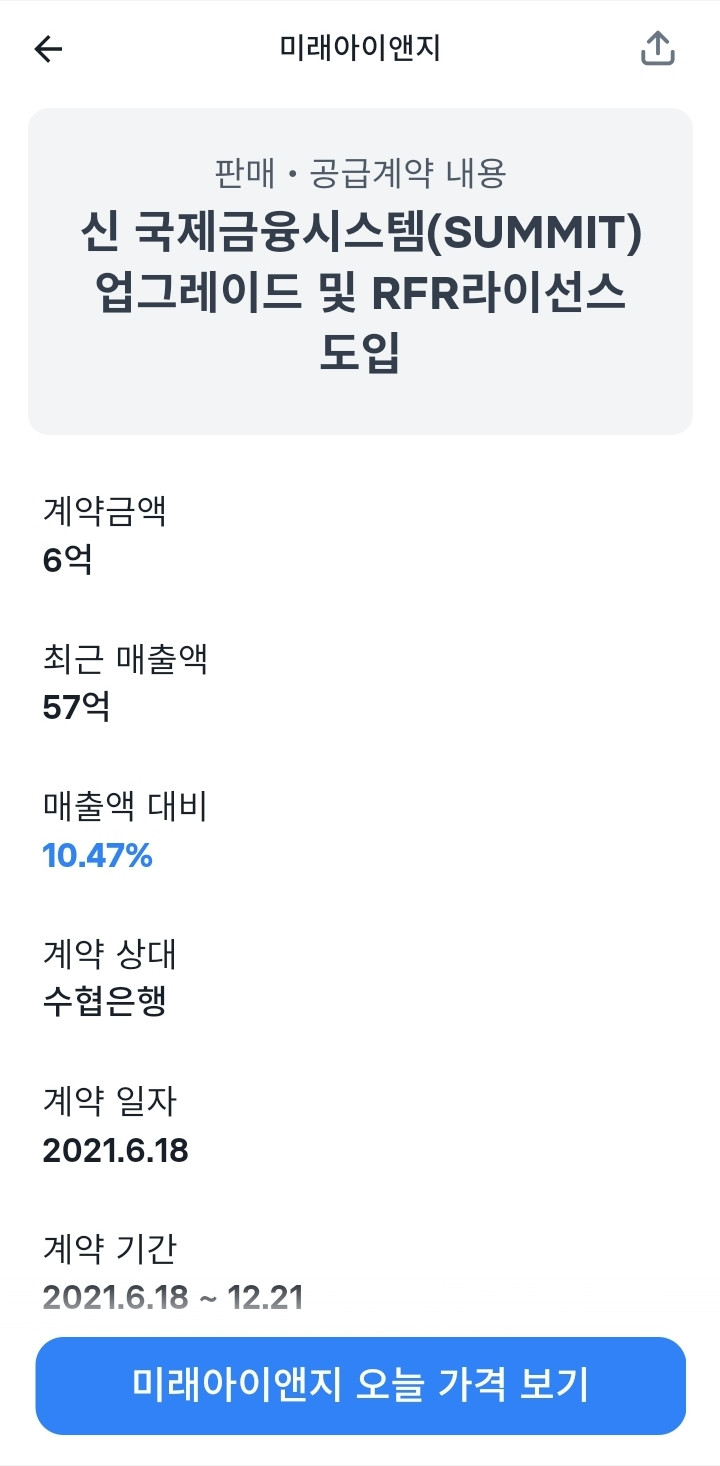This screenshot has height=1466, width=720.
Task: Select the 계약 상대 label
Action: (x=109, y=954)
